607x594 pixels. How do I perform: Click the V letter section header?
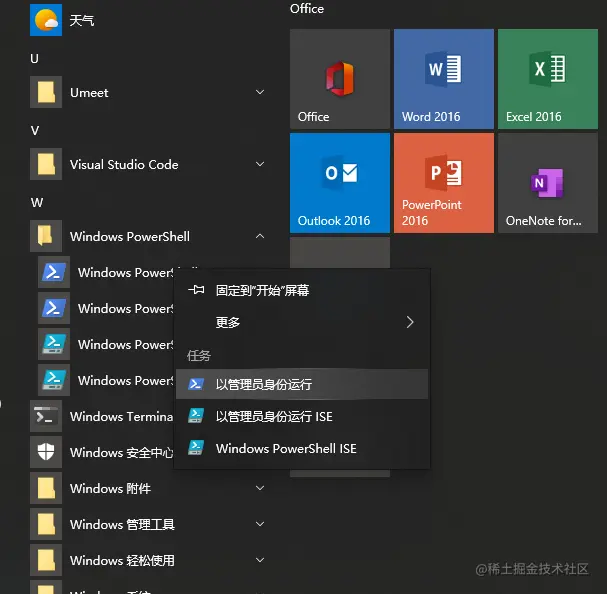coord(35,130)
